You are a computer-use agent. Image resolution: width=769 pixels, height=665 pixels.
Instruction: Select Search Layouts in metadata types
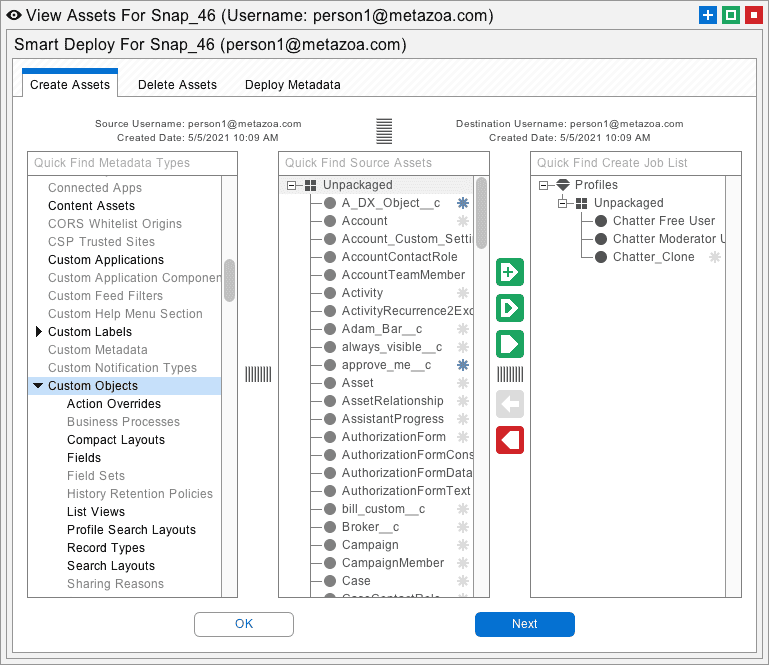[111, 565]
